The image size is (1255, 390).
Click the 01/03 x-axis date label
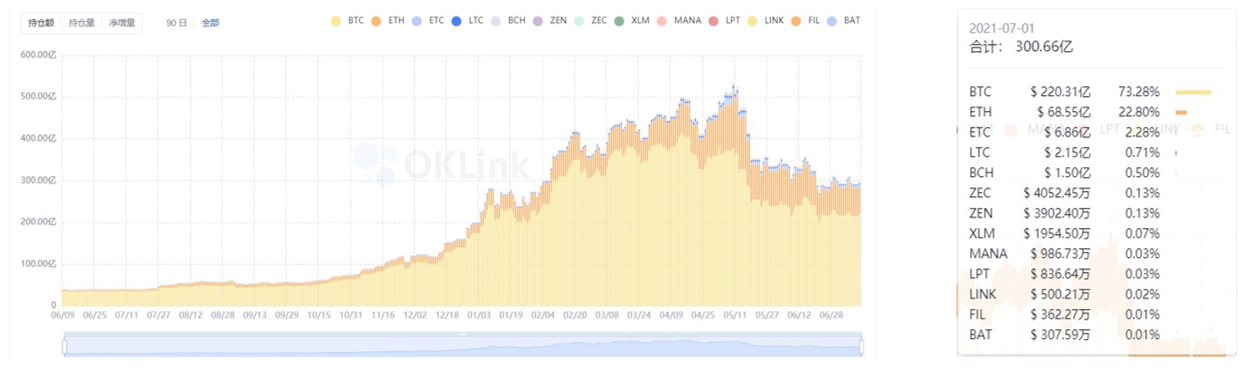(x=479, y=315)
